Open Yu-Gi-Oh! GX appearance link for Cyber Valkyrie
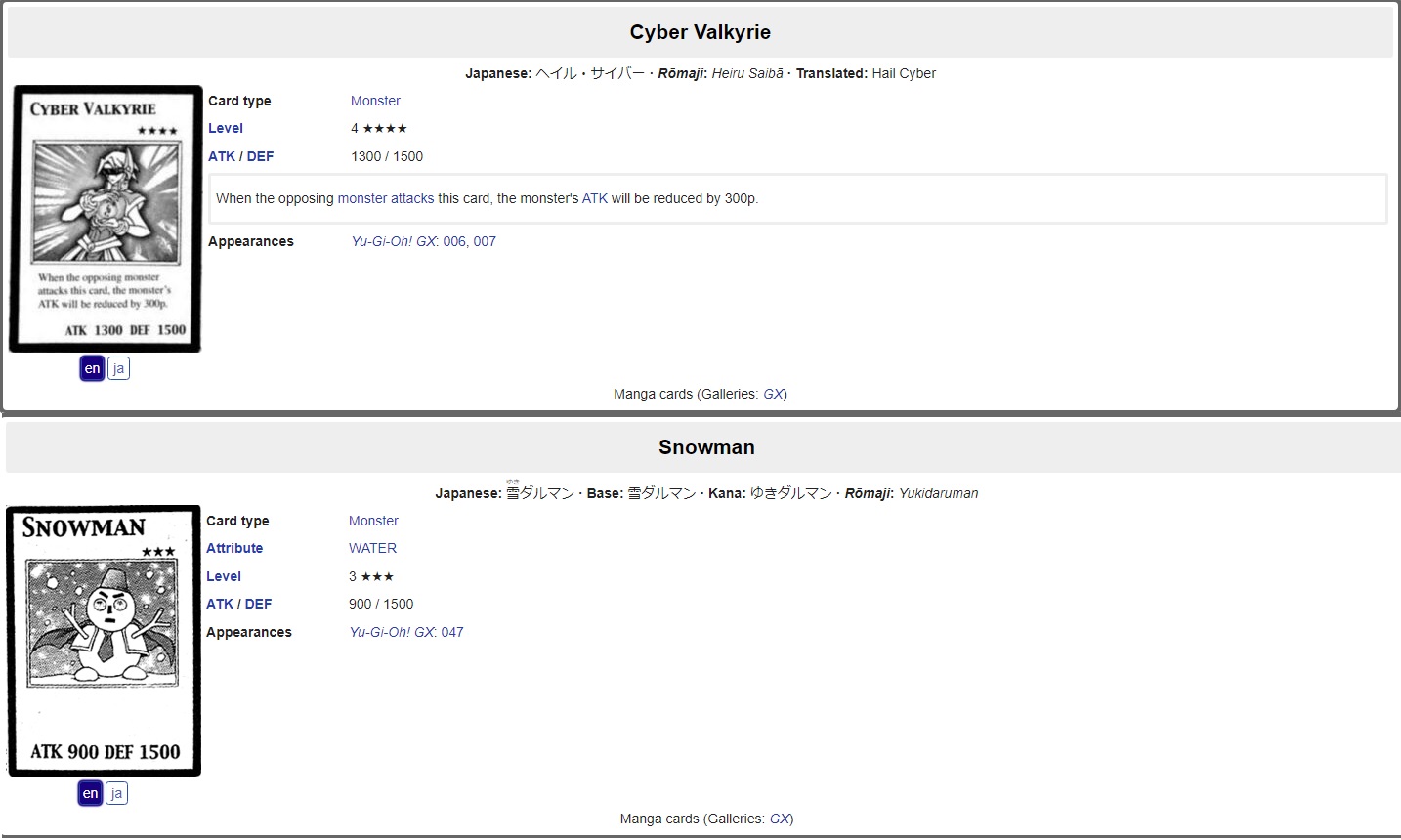 [394, 241]
